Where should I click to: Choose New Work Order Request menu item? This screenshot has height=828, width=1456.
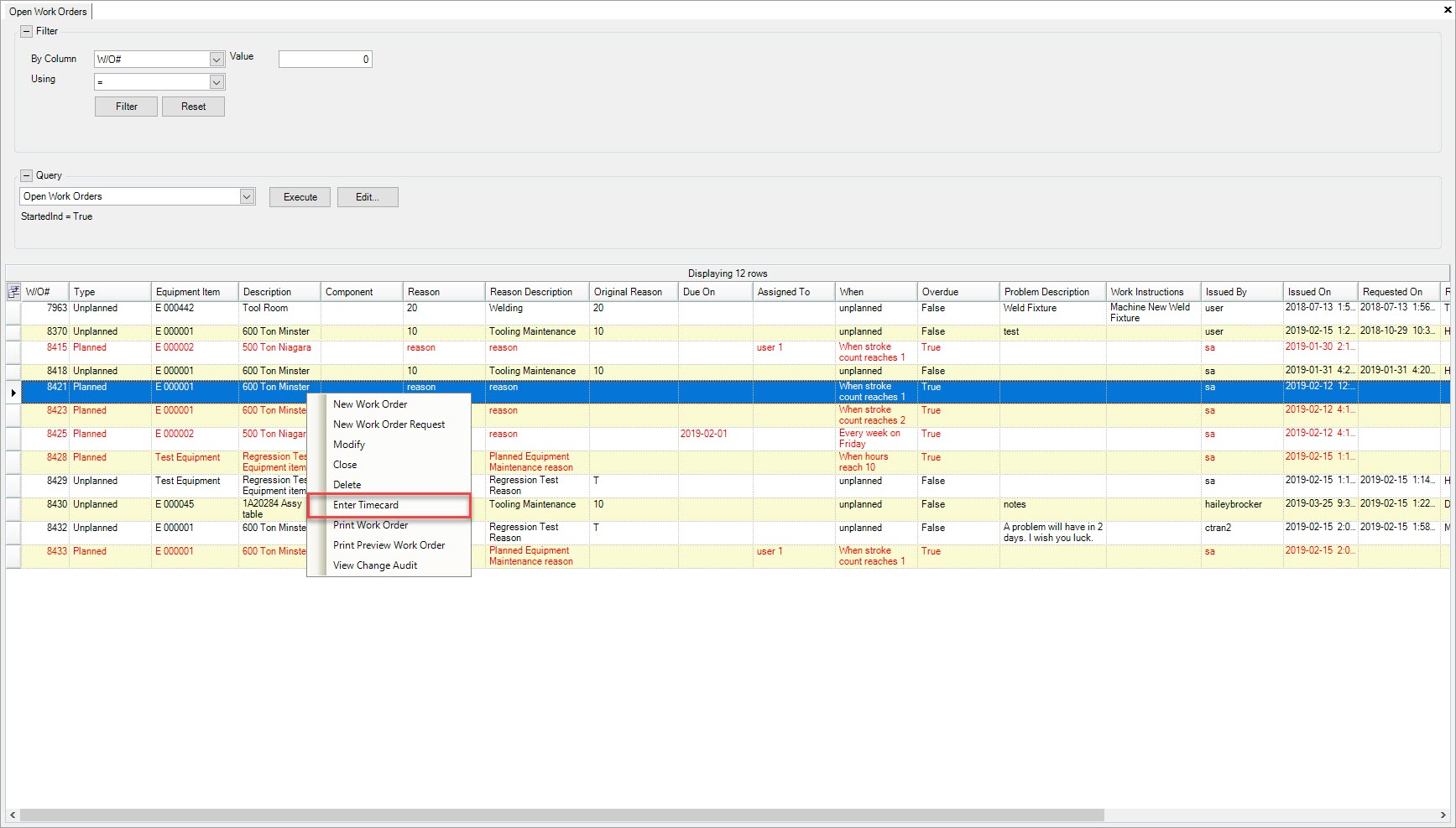[389, 424]
